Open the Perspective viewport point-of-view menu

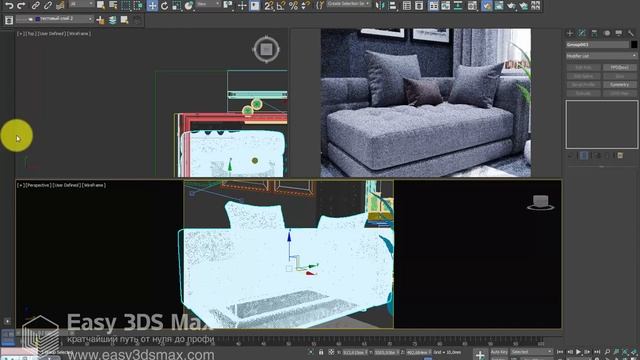38,185
